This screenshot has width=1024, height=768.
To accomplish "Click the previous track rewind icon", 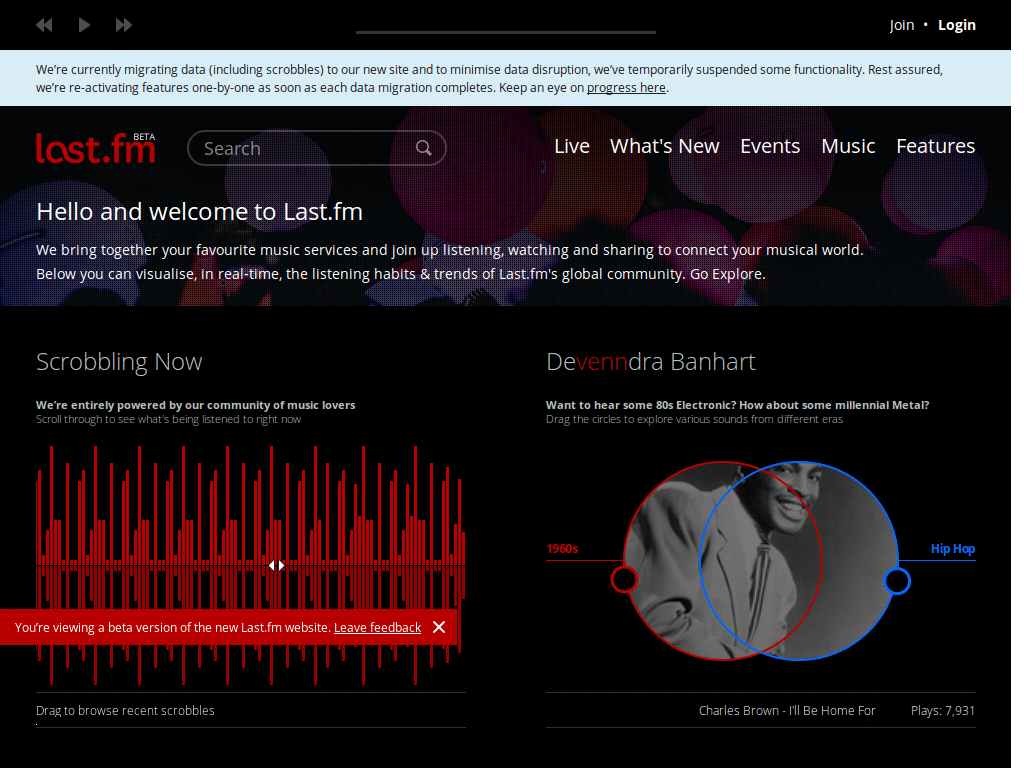I will coord(44,25).
